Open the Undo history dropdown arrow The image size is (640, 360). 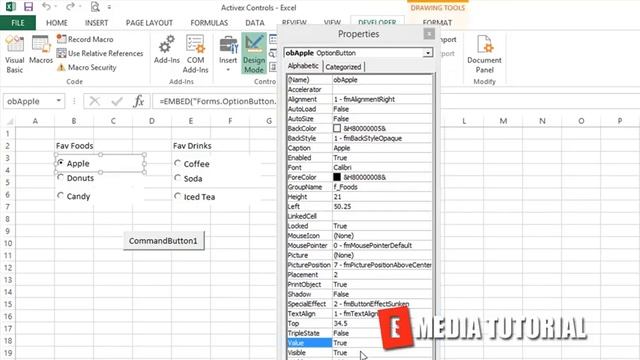pyautogui.click(x=56, y=7)
